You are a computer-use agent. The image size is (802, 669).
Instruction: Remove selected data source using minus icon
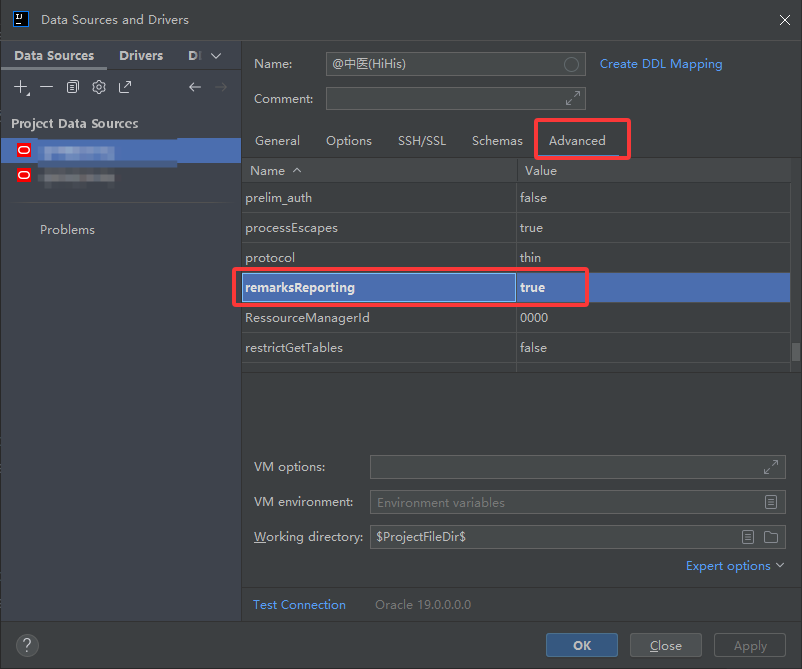(47, 87)
